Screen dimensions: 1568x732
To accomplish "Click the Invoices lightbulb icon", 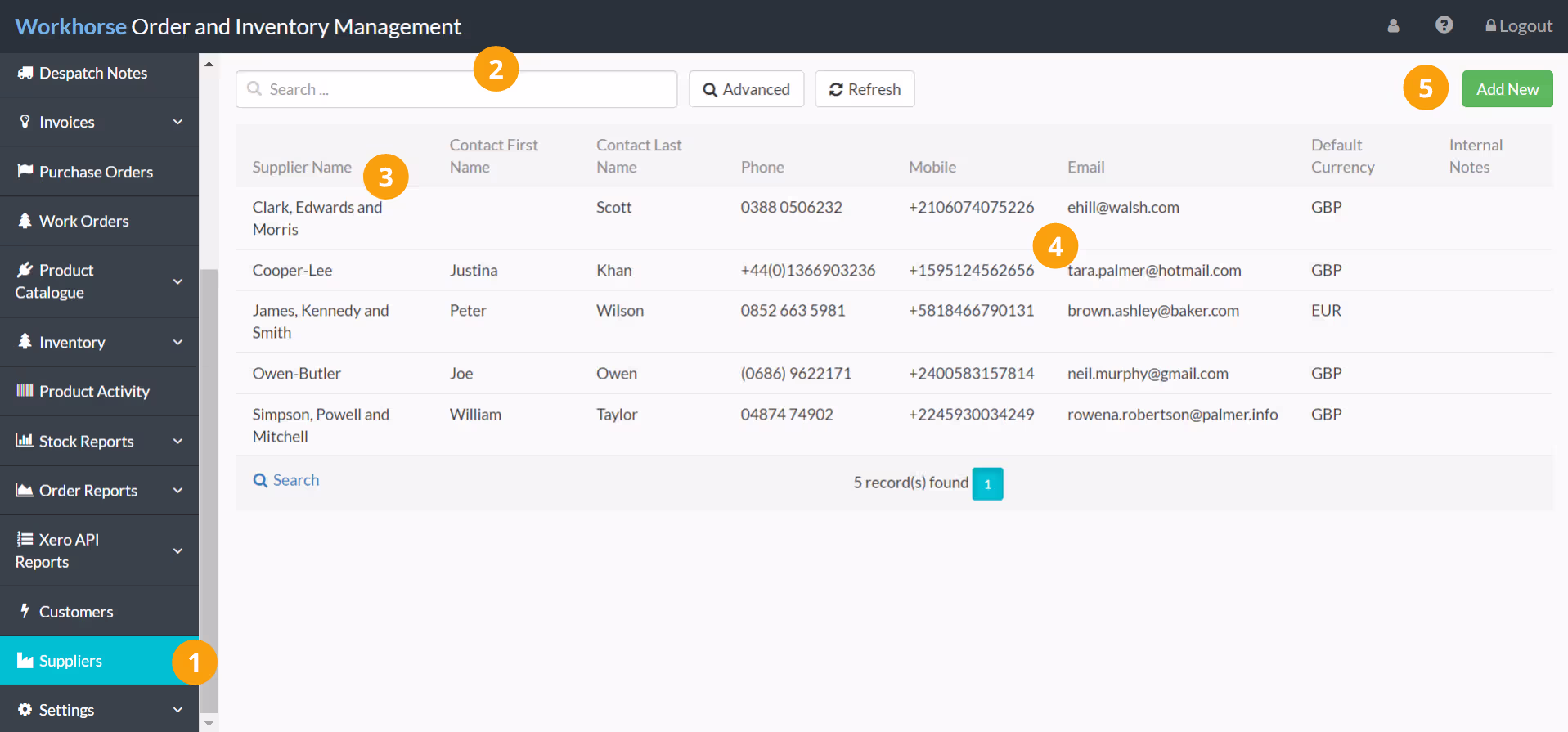I will (x=25, y=122).
